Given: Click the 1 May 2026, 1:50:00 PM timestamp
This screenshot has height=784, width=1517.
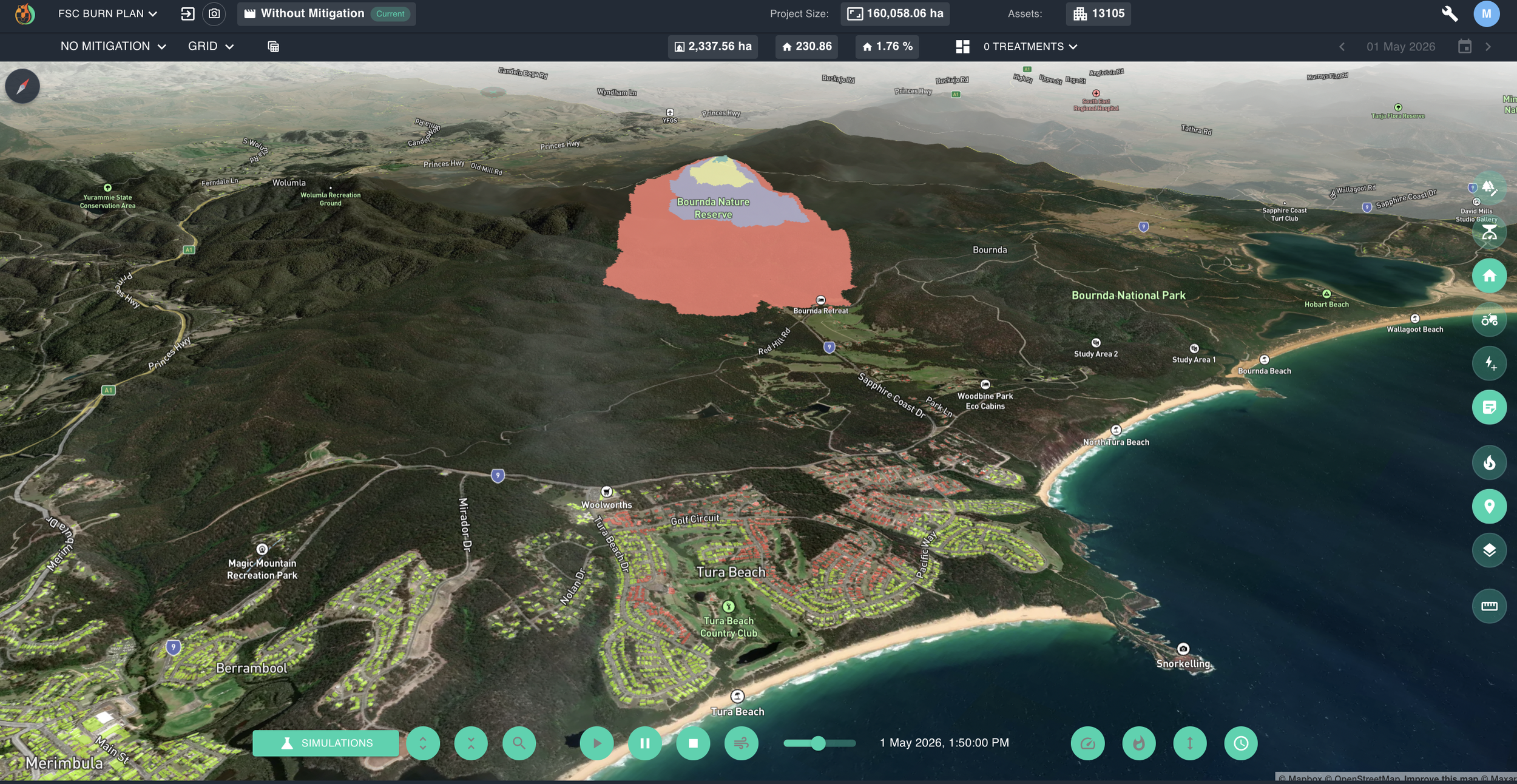Looking at the screenshot, I should point(944,743).
